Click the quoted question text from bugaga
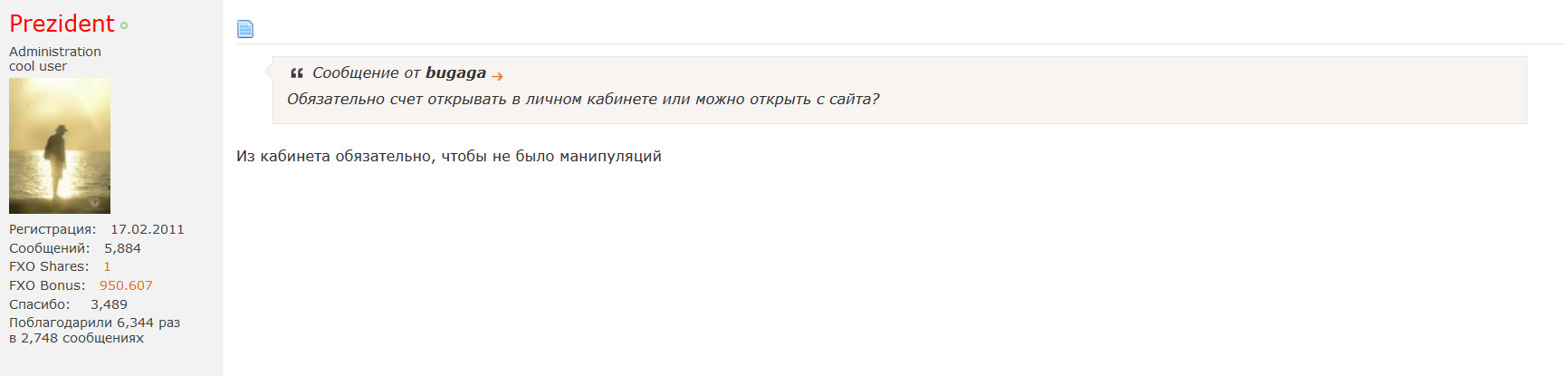 (583, 100)
